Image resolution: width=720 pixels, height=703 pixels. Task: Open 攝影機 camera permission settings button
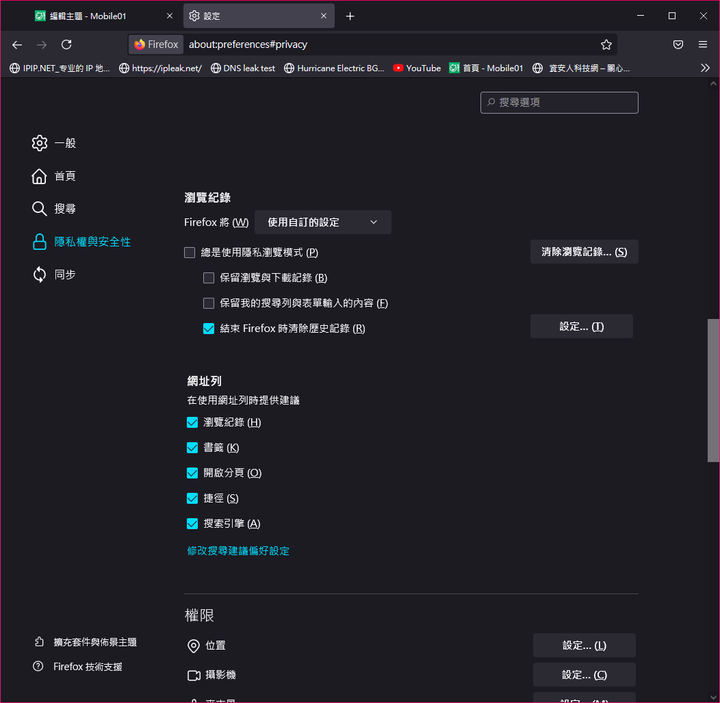pos(584,675)
